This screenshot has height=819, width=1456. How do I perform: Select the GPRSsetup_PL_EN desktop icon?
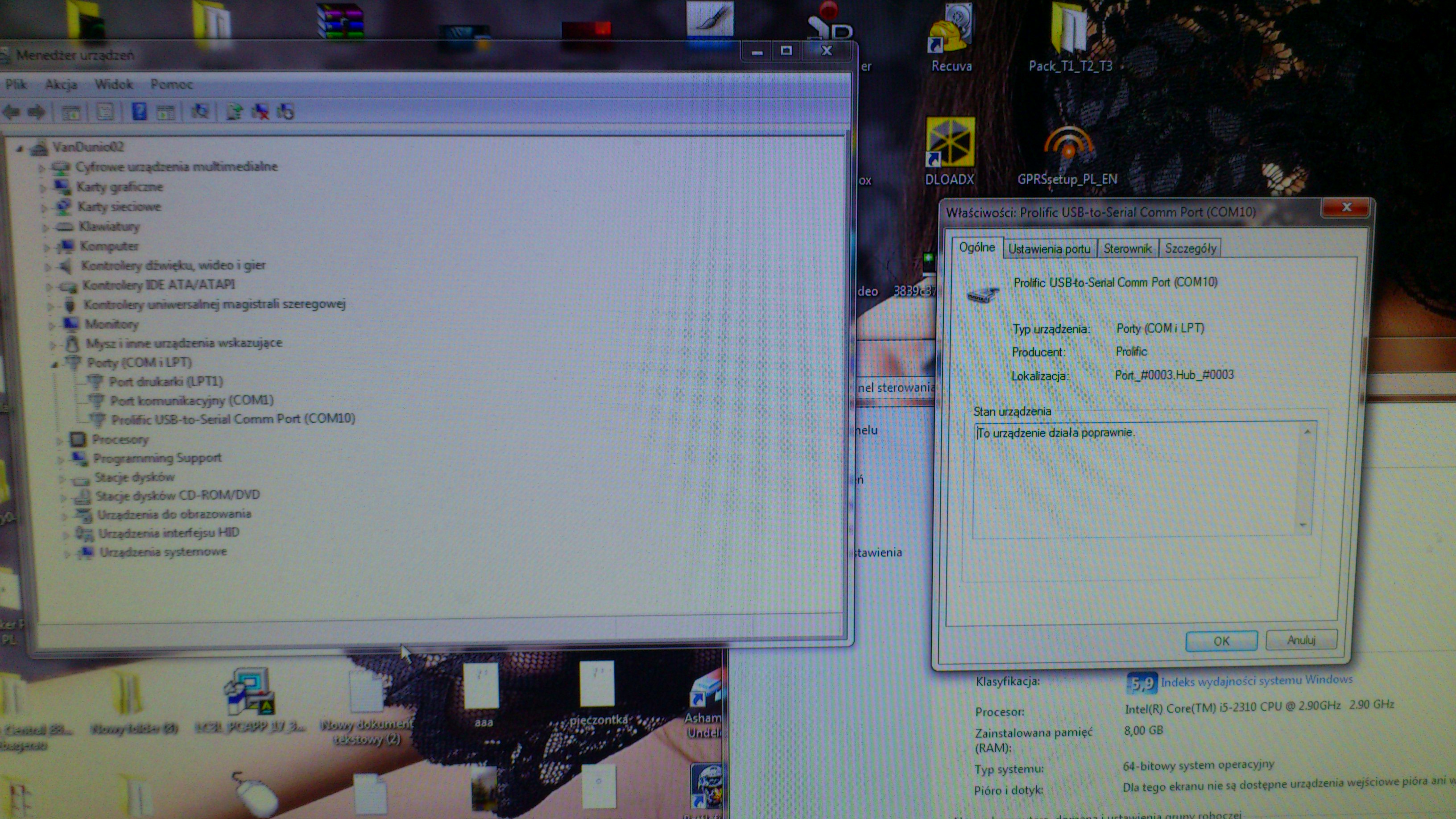(1067, 155)
